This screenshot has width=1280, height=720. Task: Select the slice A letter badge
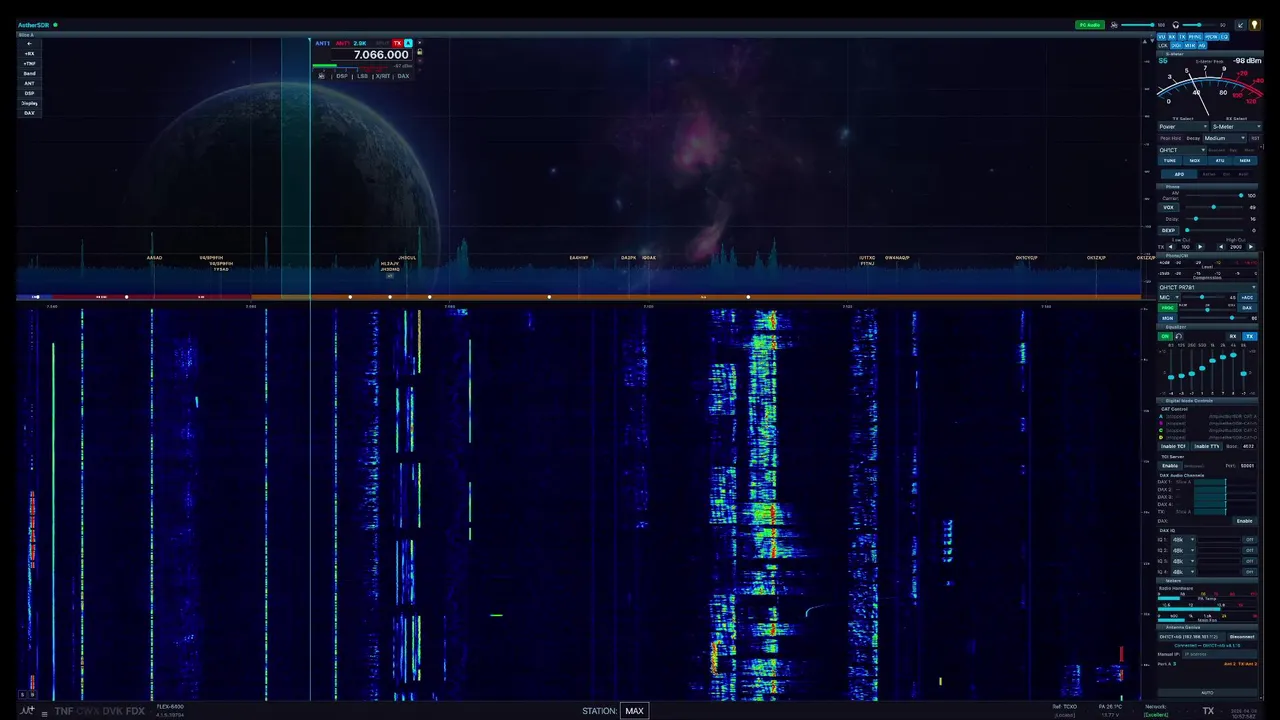point(408,43)
